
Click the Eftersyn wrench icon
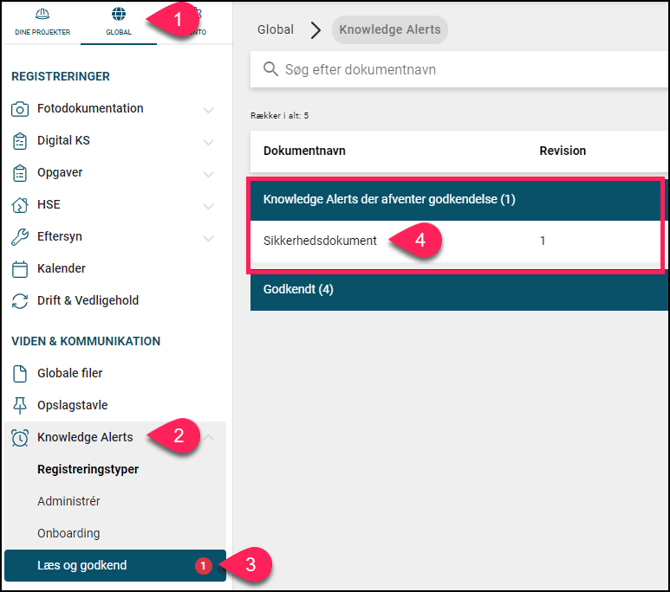click(19, 237)
